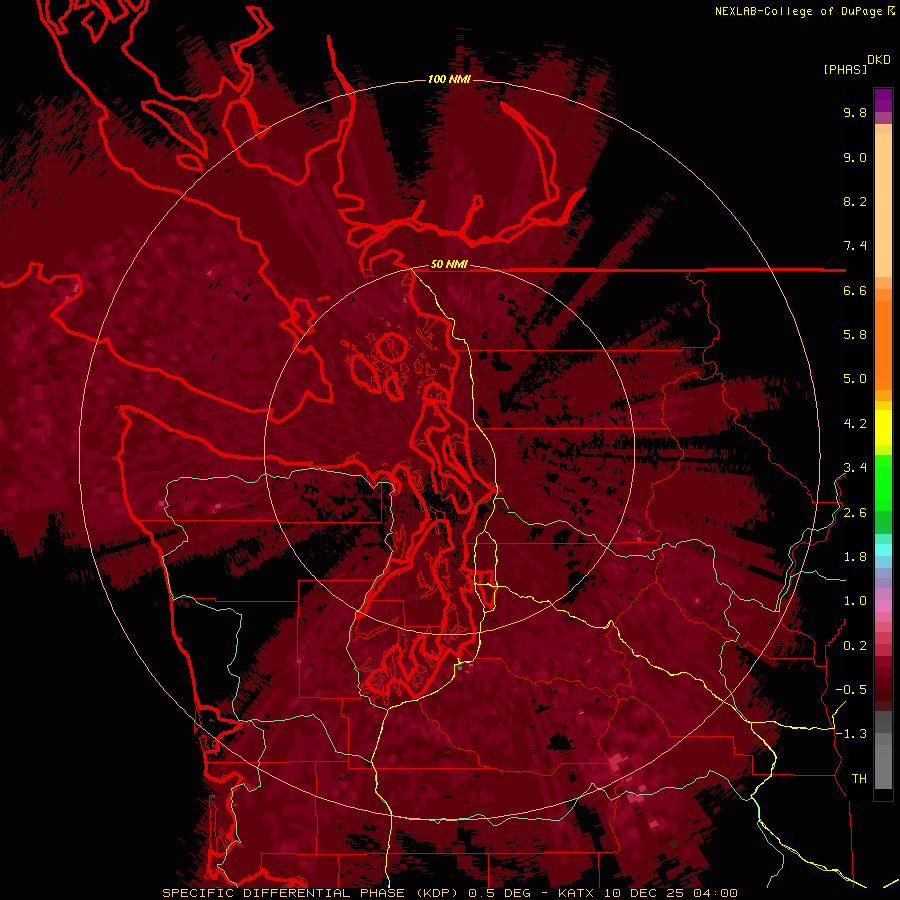Click the 4.2 scale value
The height and width of the screenshot is (900, 900).
(x=855, y=424)
